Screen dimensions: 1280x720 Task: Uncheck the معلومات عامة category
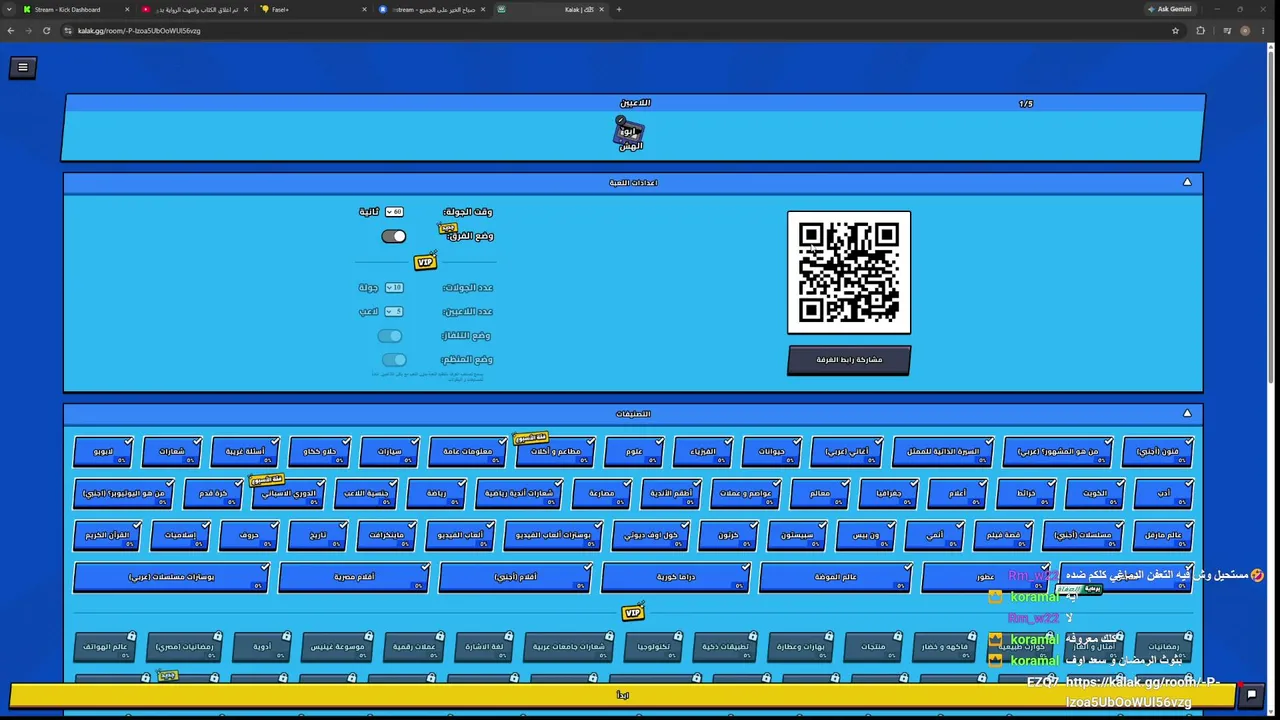[469, 452]
